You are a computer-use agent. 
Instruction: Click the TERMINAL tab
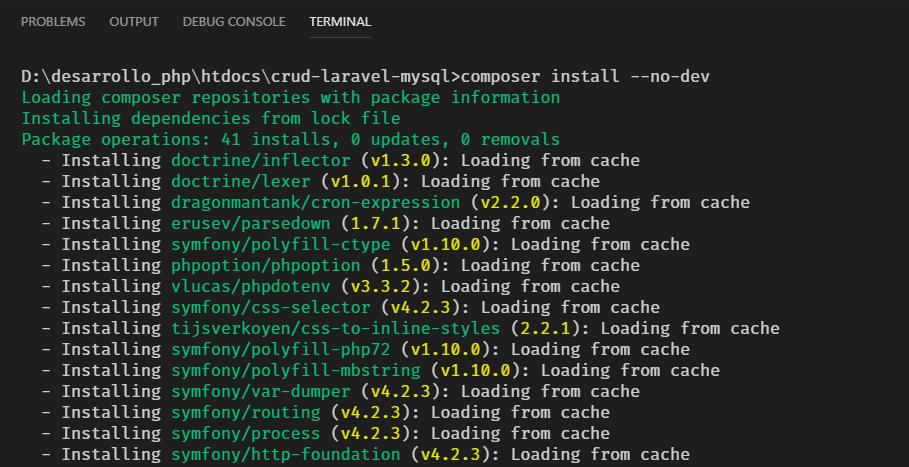click(x=340, y=21)
